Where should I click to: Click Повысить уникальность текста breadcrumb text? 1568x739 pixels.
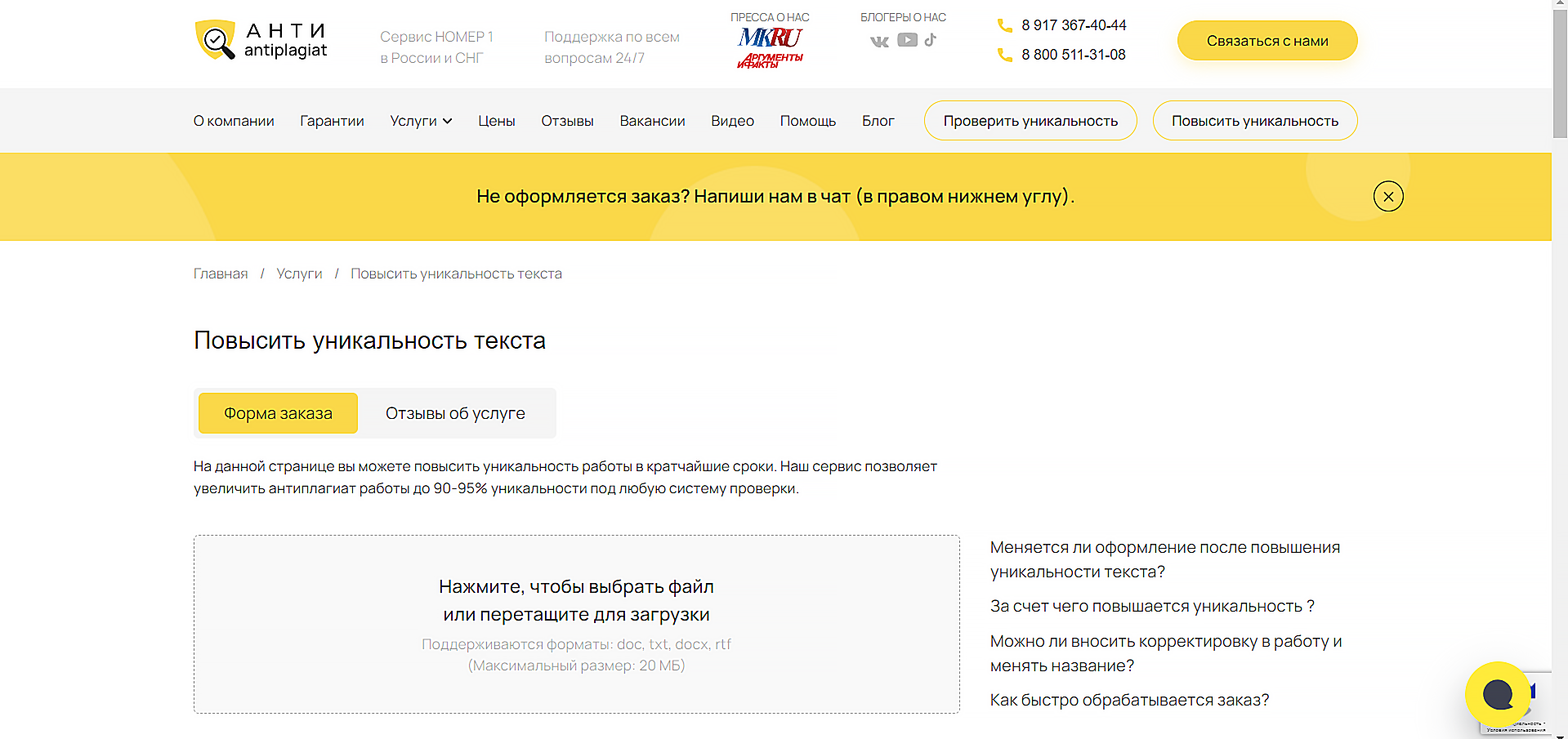click(x=456, y=274)
